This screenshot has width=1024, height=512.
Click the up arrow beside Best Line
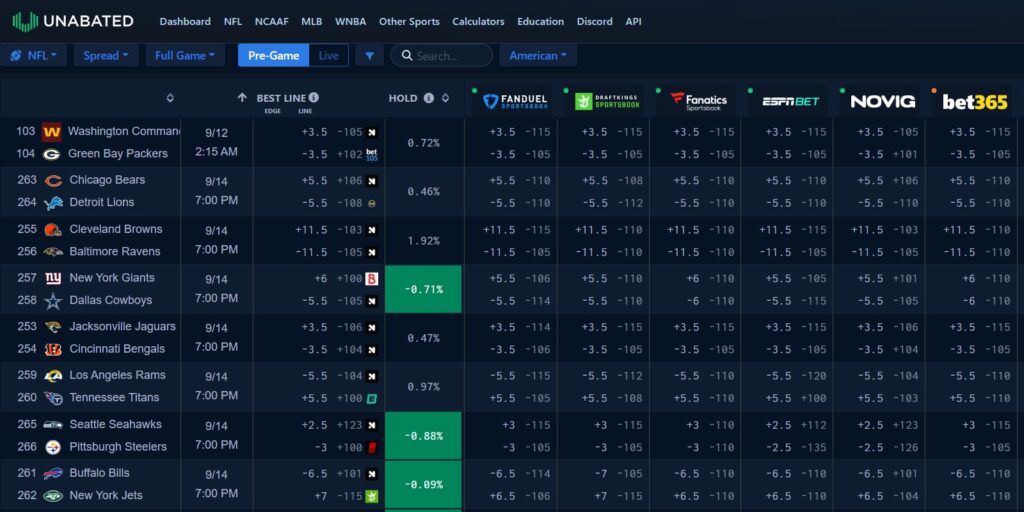(242, 97)
